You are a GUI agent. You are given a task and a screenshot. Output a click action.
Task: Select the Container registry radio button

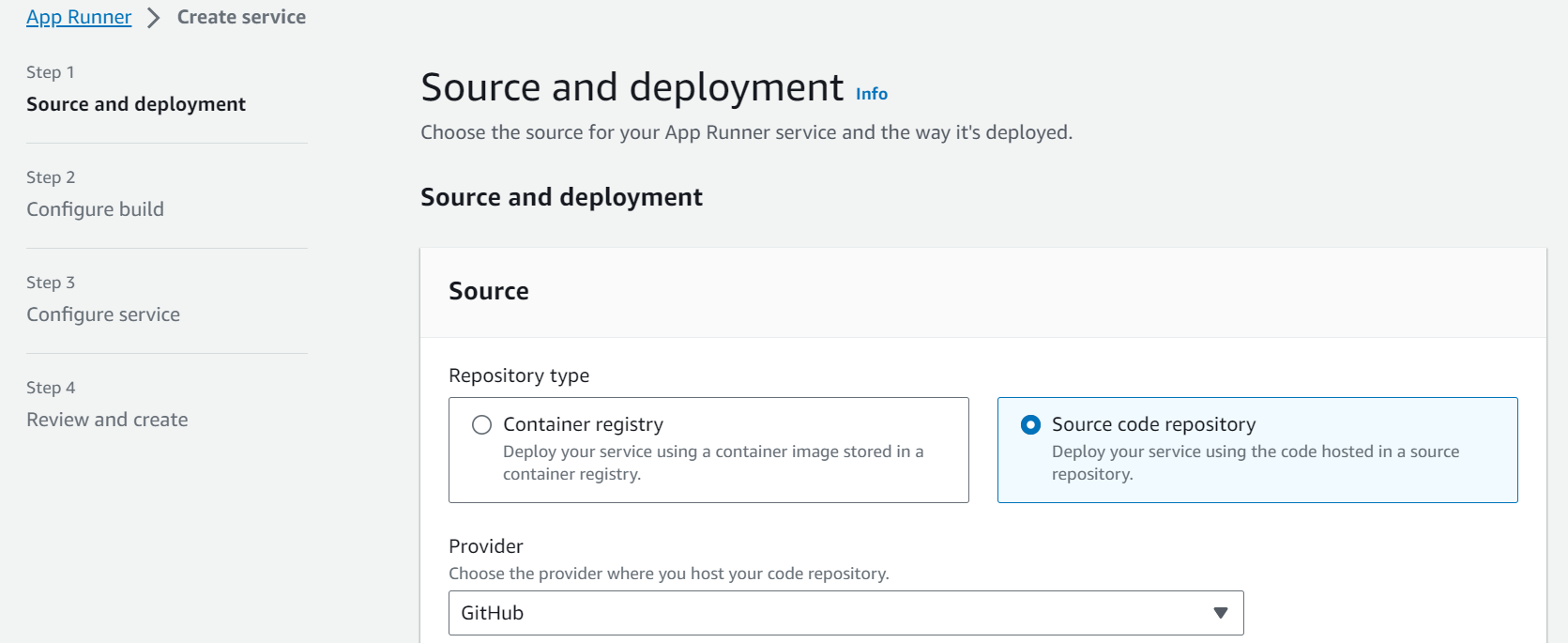click(481, 425)
